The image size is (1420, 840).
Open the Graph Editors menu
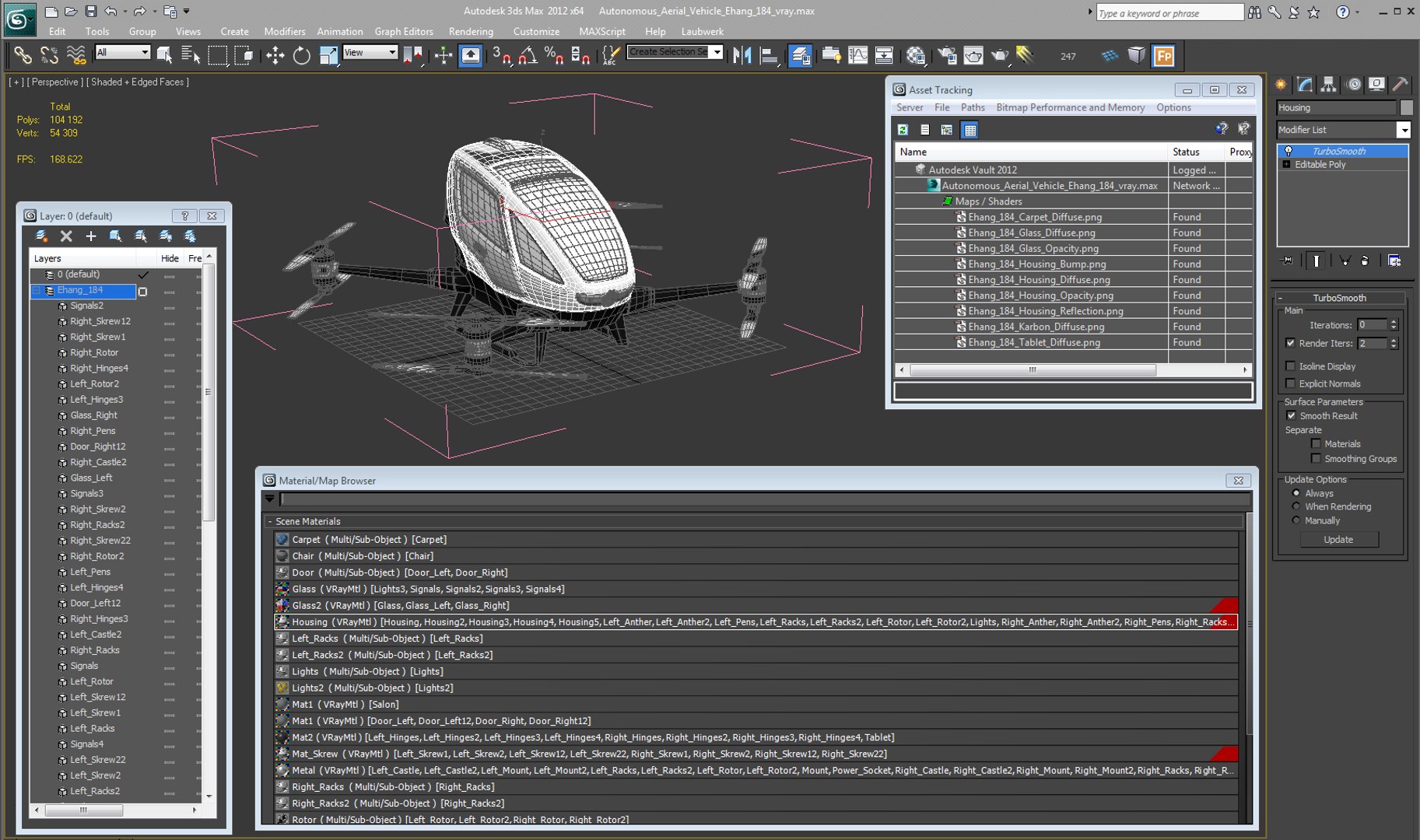[x=404, y=32]
